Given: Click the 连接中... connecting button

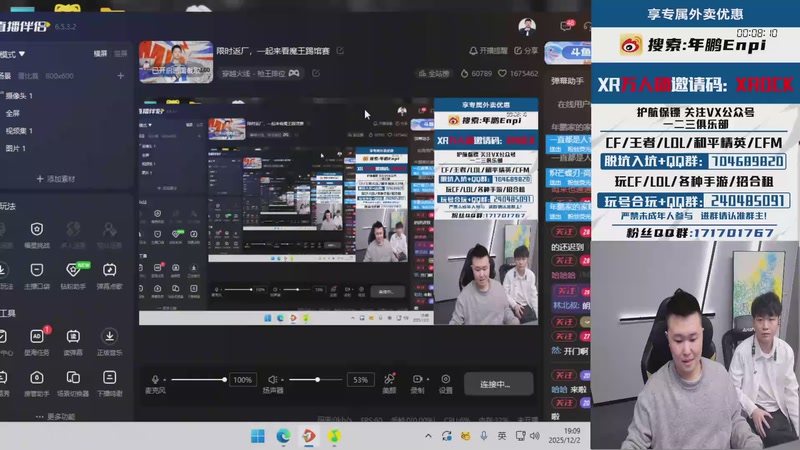Looking at the screenshot, I should point(499,384).
